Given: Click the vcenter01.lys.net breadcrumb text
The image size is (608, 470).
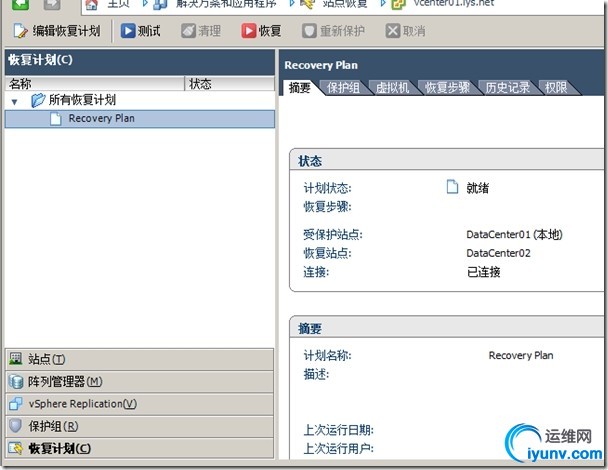Looking at the screenshot, I should pos(454,3).
